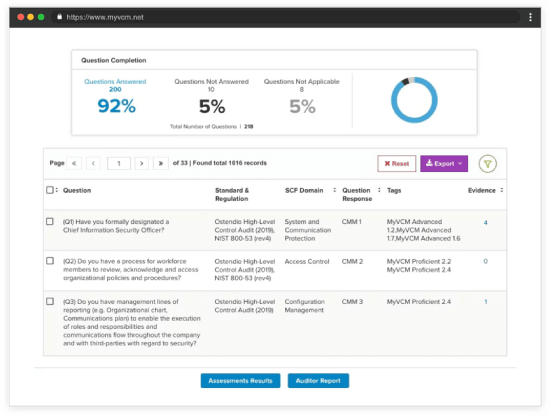Check the Q3 management lines row
550x416 pixels.
[x=50, y=302]
